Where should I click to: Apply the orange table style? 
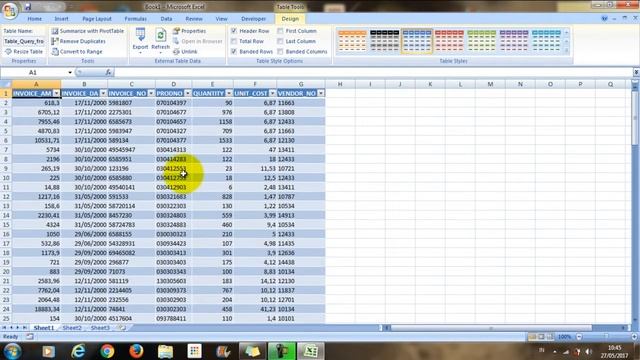click(x=352, y=41)
